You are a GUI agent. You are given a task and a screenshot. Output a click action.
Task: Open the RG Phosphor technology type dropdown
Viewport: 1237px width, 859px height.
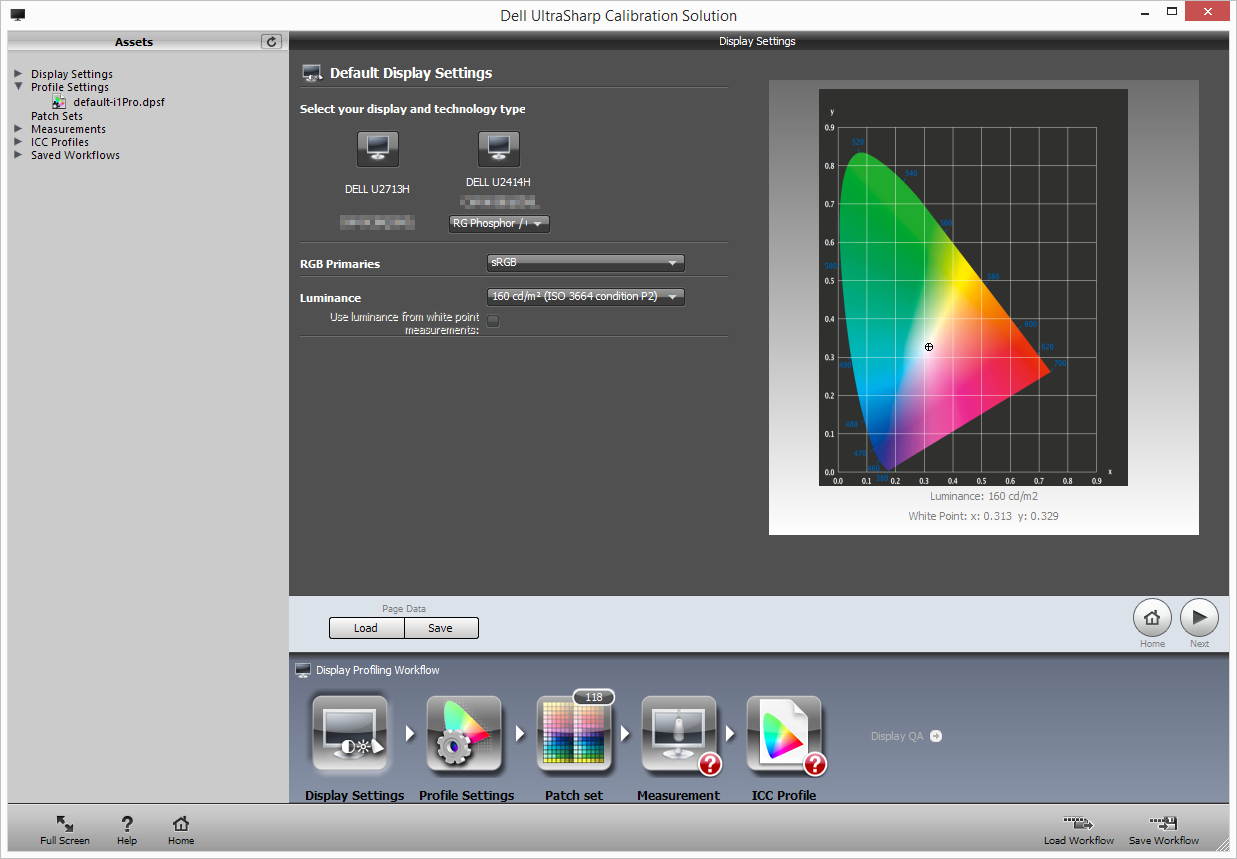click(x=499, y=224)
